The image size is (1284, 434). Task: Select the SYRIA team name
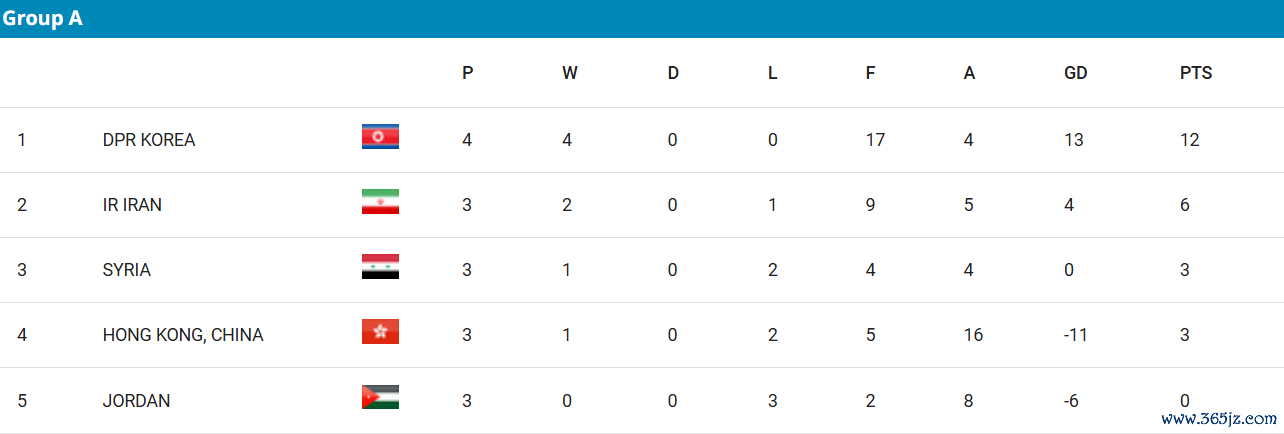127,270
